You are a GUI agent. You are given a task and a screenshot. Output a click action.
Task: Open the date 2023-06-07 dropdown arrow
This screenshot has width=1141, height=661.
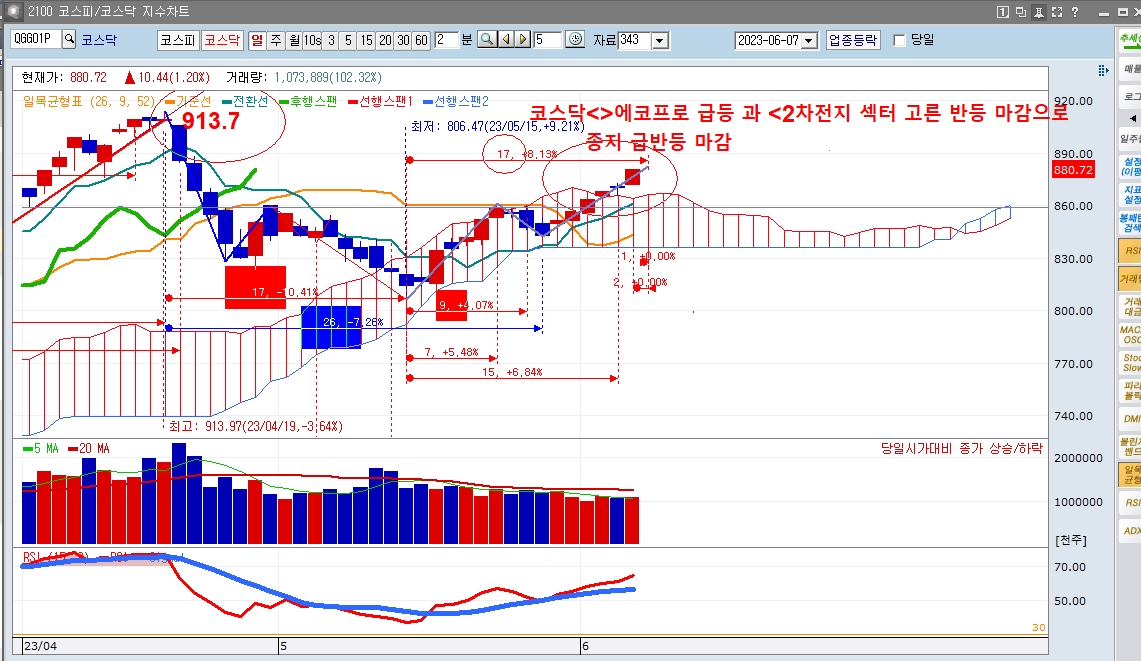click(809, 40)
